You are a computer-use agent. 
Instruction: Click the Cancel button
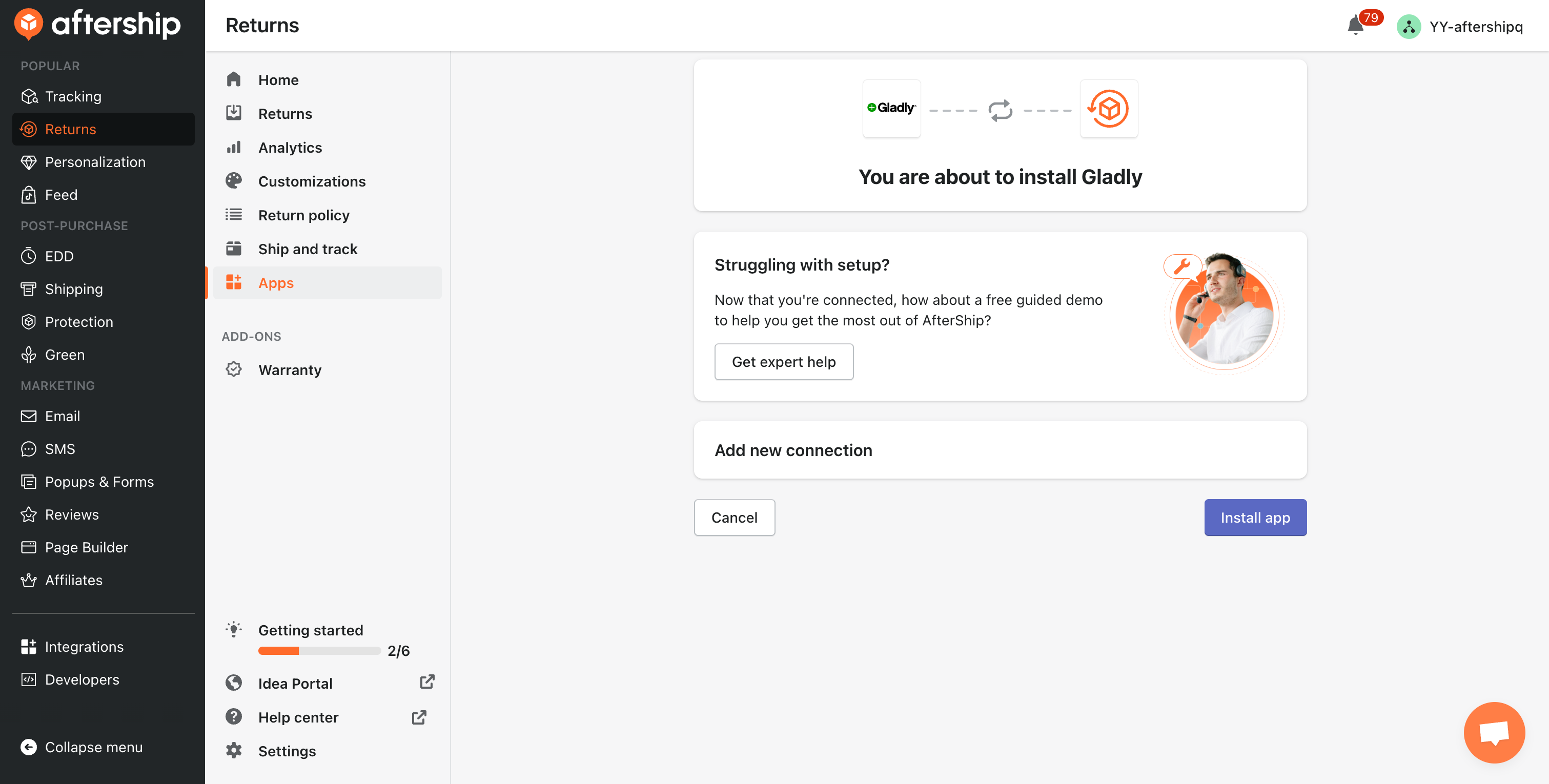coord(733,517)
